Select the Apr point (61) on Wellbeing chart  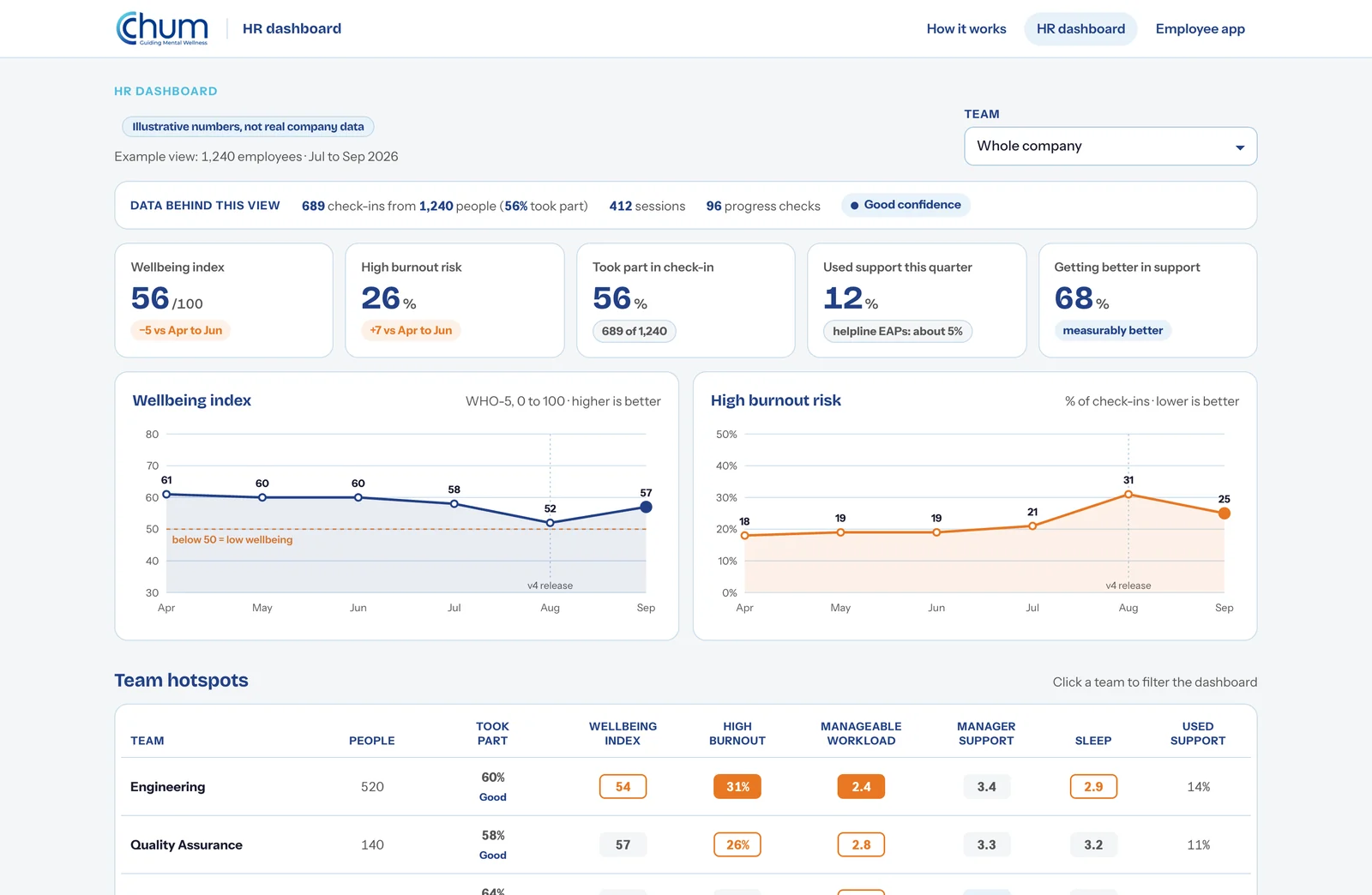166,494
